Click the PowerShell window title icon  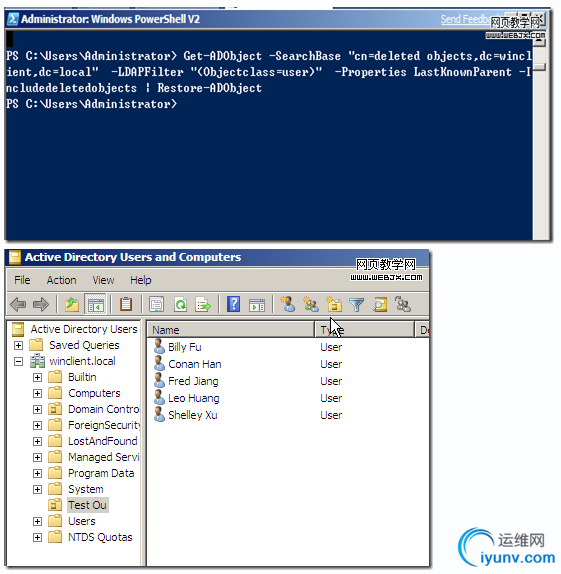tap(13, 19)
